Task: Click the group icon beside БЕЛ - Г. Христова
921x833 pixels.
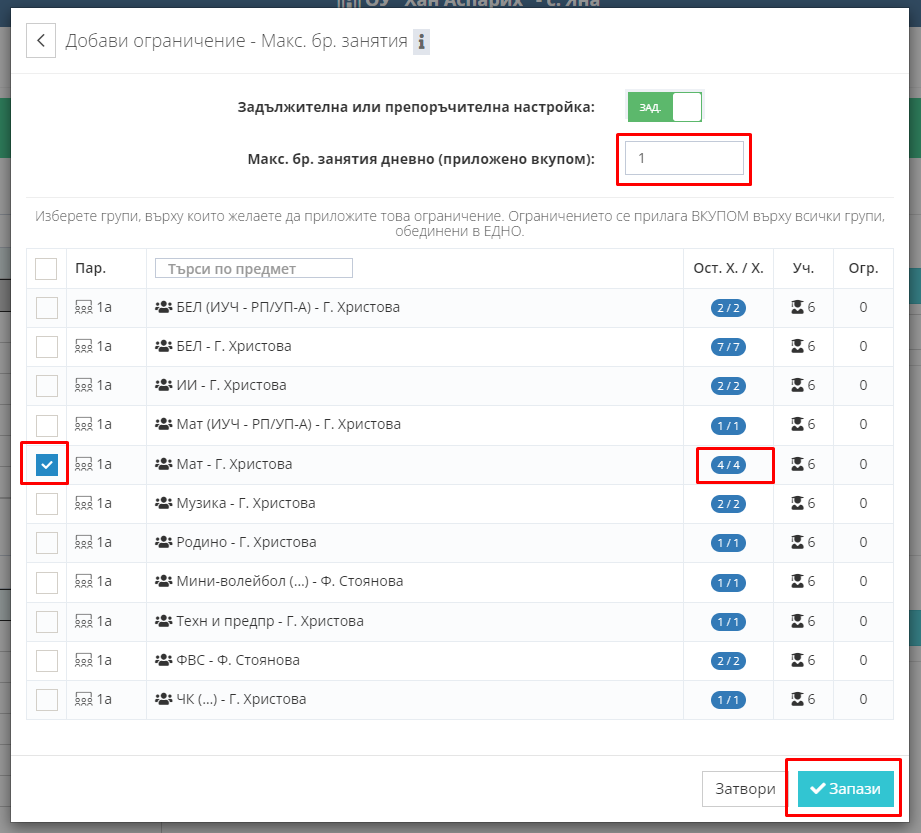Action: coord(162,346)
